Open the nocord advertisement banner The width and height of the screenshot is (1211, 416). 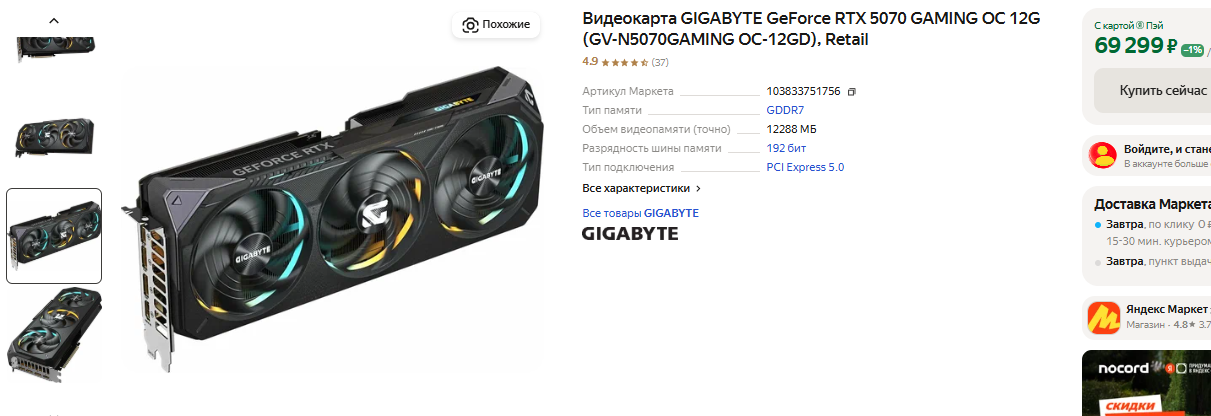click(1146, 382)
